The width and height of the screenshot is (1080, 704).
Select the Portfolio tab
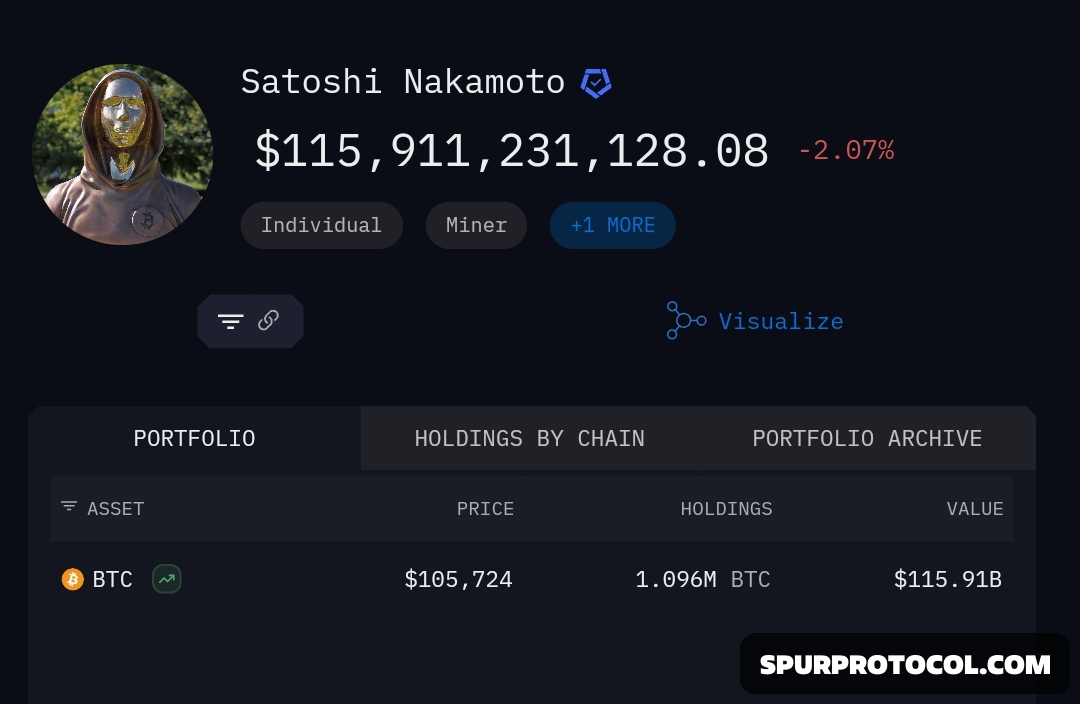pyautogui.click(x=194, y=438)
